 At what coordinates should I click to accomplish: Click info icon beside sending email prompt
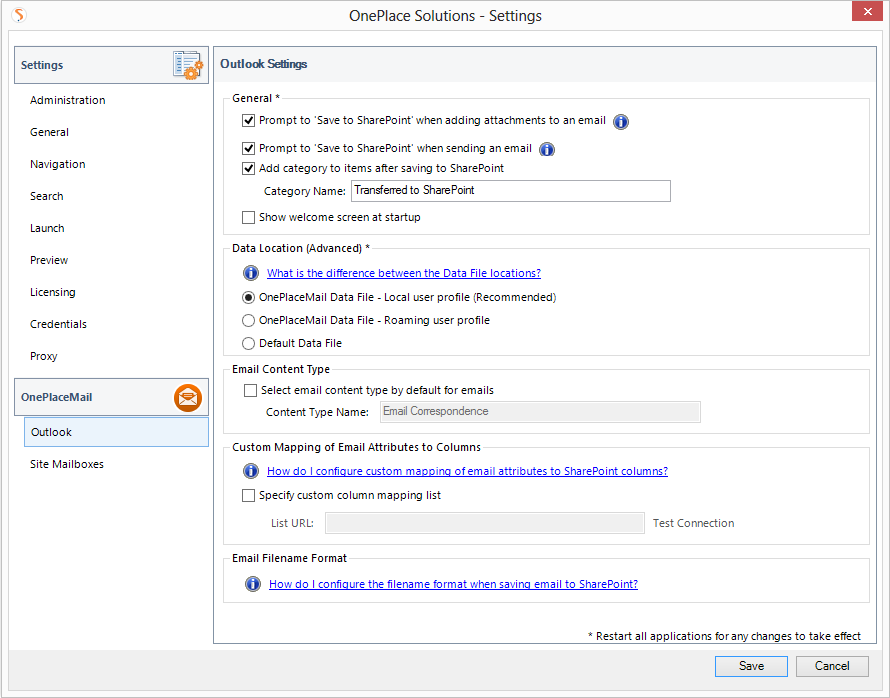pos(547,149)
